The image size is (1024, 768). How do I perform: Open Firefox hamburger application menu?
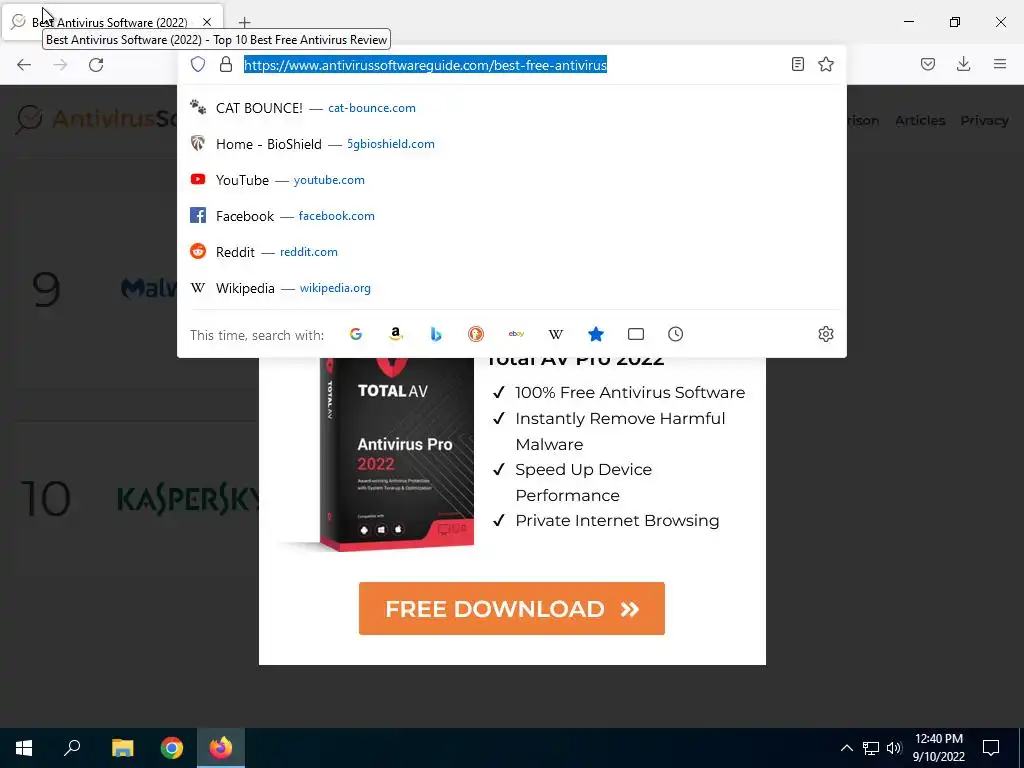(1000, 64)
